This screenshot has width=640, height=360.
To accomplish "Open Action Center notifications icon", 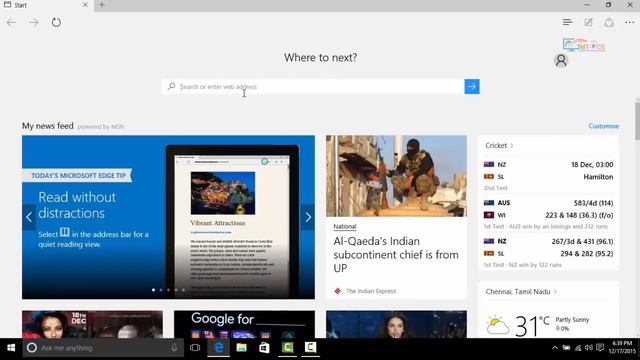I will pyautogui.click(x=600, y=348).
